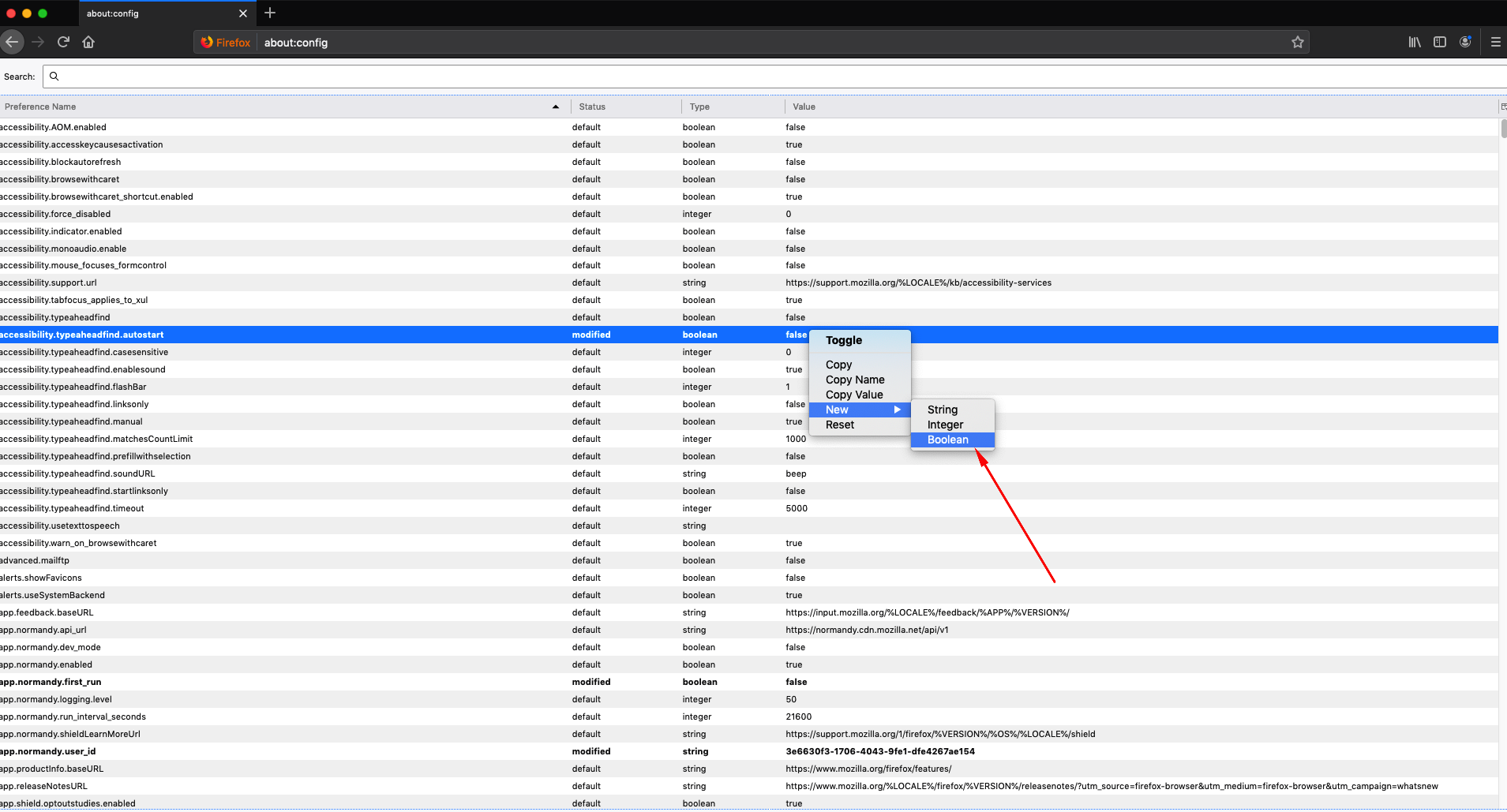Open the home page icon
Viewport: 1507px width, 812px height.
(88, 42)
